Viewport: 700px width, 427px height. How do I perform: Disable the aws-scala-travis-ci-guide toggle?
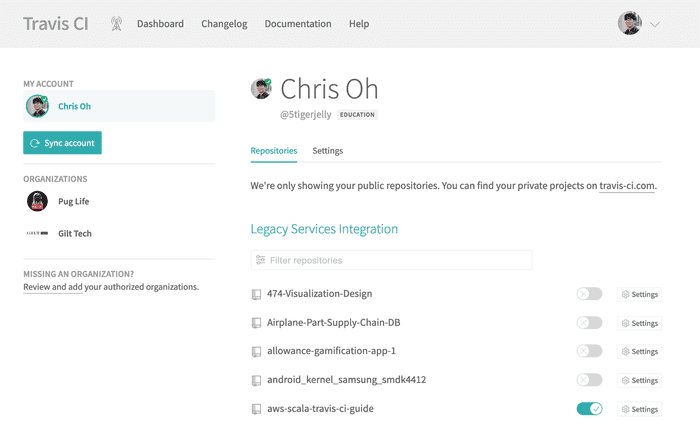589,409
